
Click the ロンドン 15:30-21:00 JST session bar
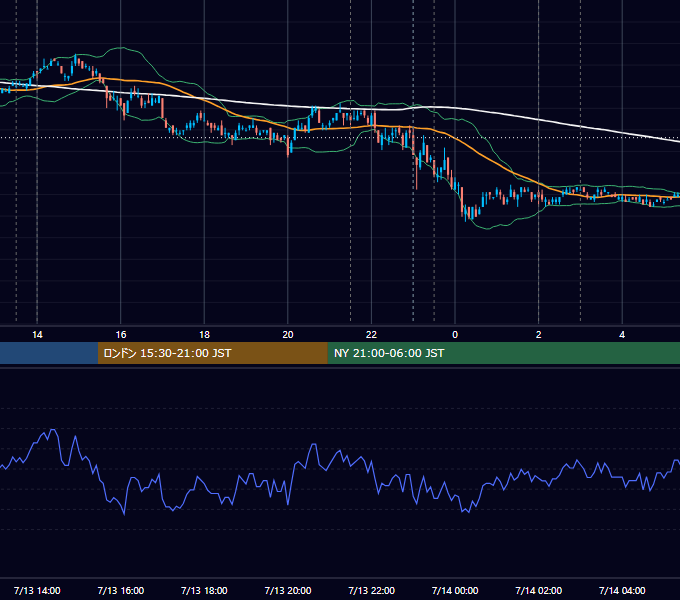click(x=212, y=353)
